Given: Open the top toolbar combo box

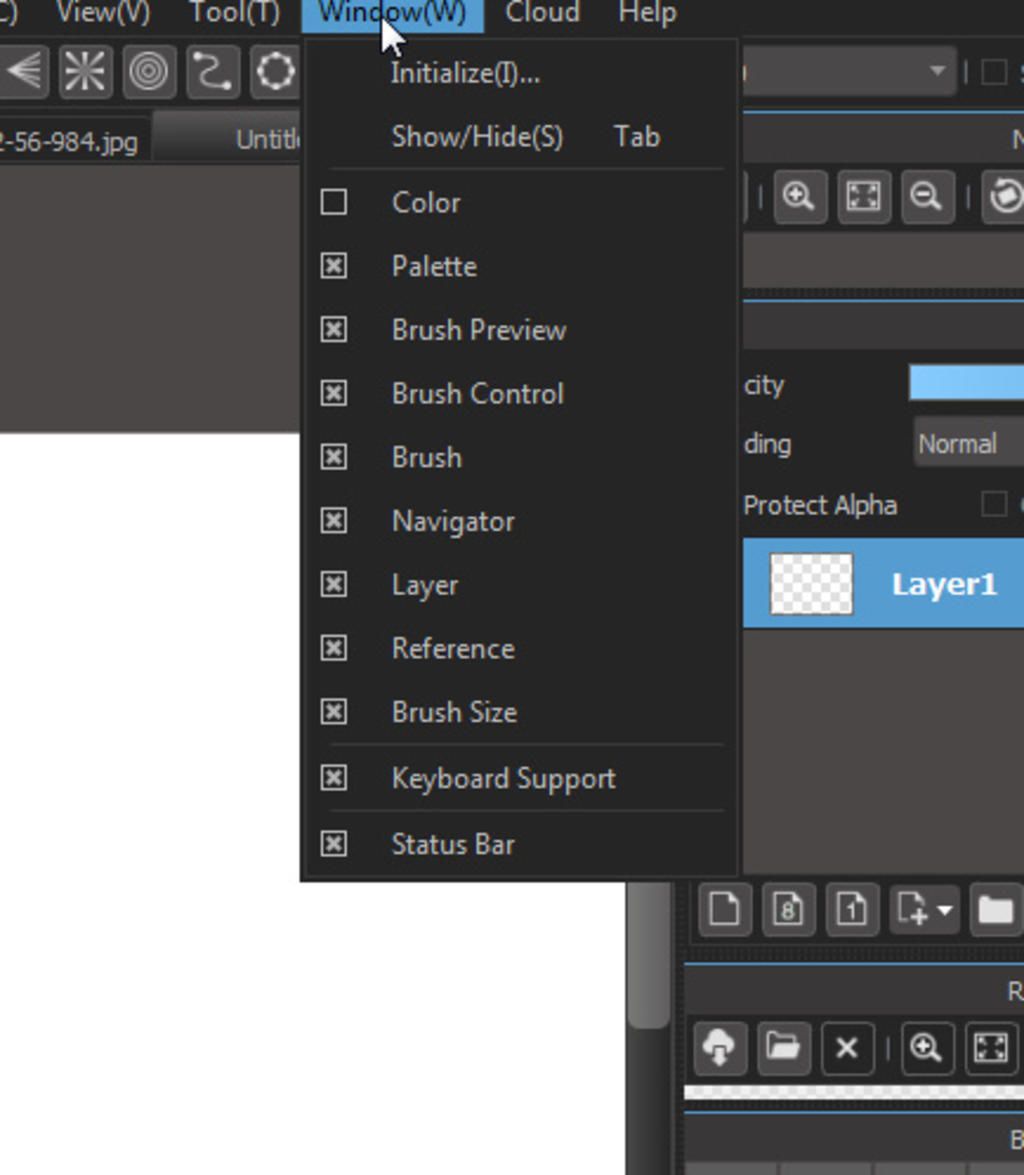Looking at the screenshot, I should click(x=848, y=71).
